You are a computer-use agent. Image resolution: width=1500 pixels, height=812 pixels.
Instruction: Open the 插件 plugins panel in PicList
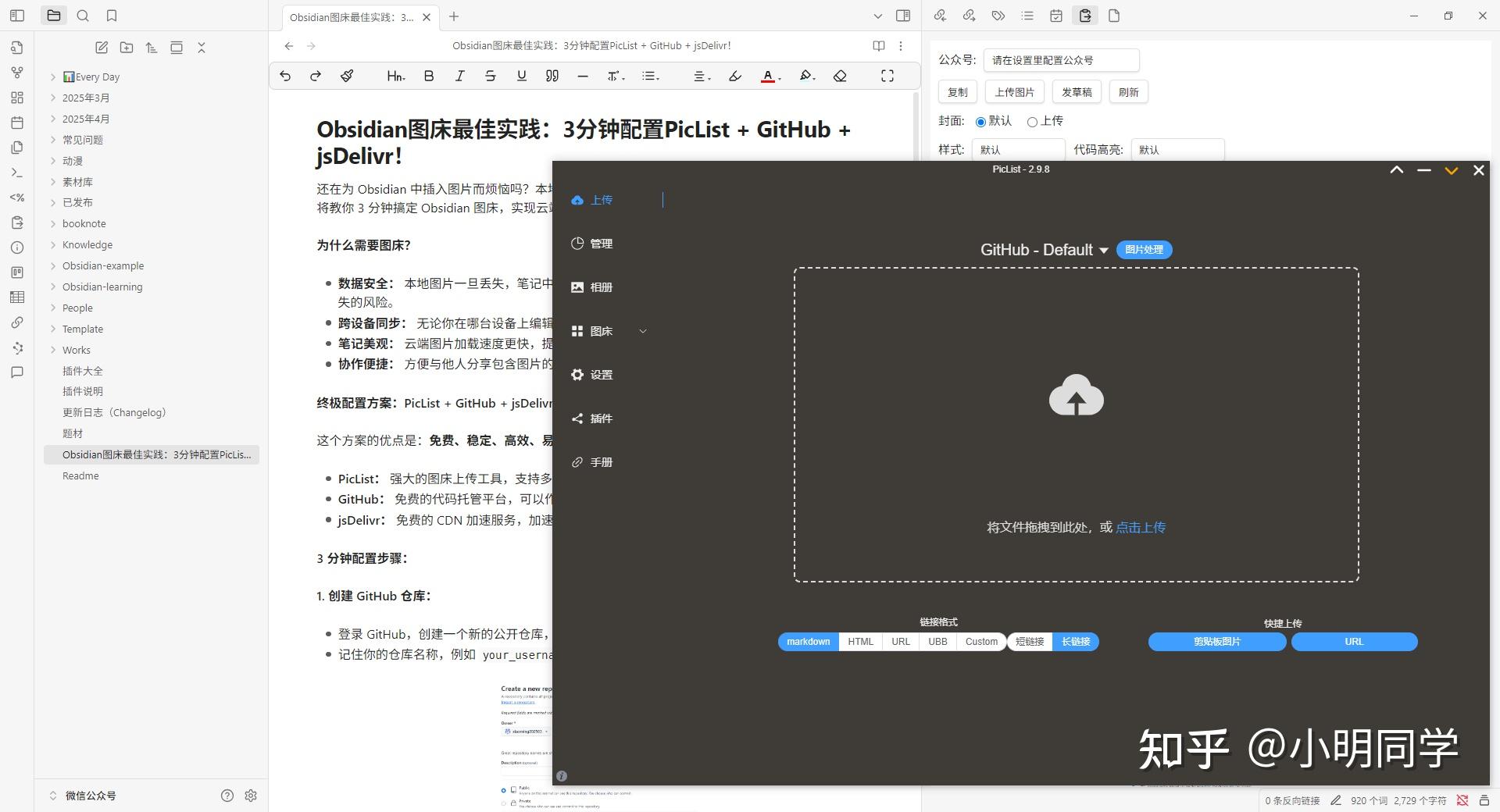[x=601, y=418]
